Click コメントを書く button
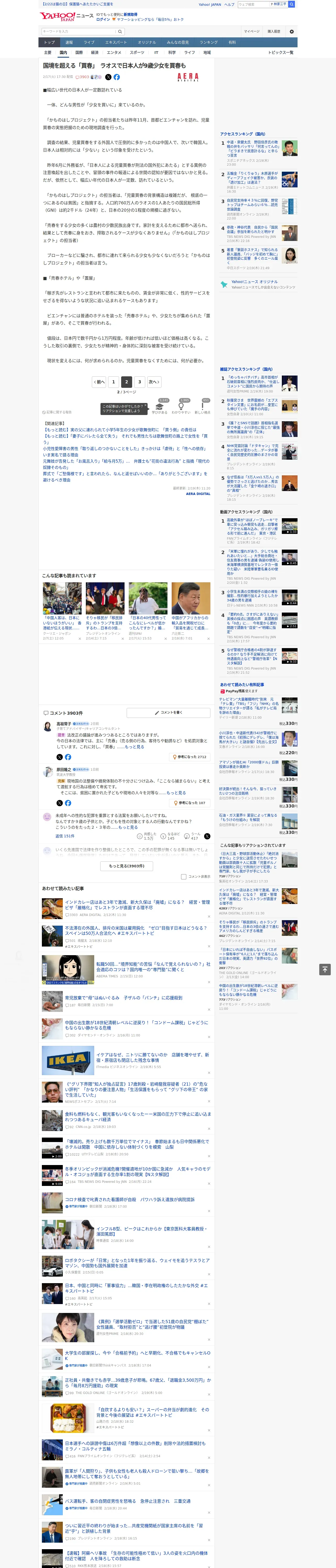This screenshot has width=336, height=1568. [x=168, y=712]
